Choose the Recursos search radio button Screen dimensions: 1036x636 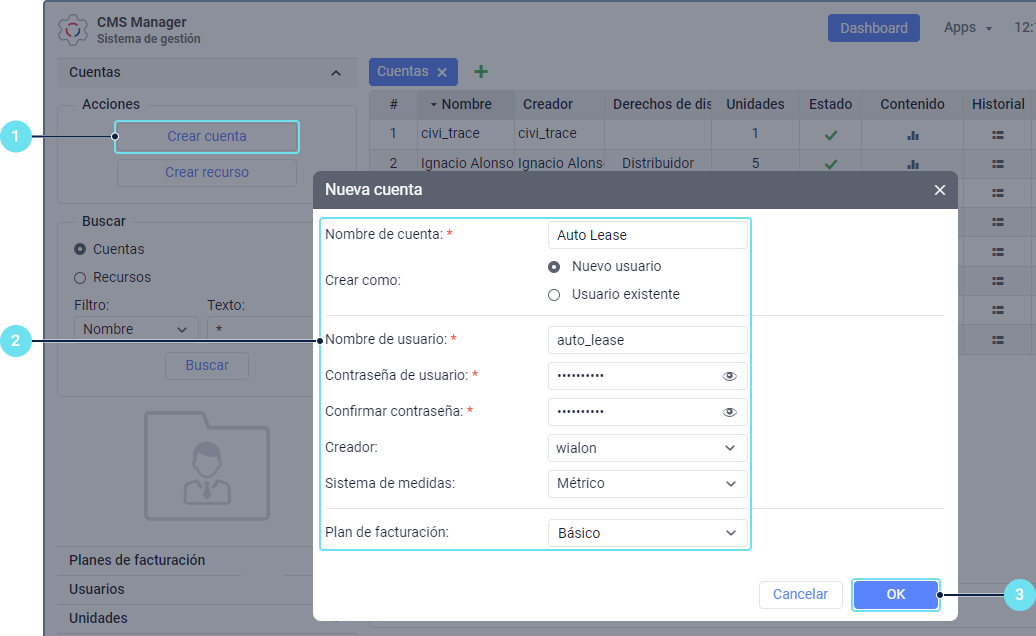[80, 277]
